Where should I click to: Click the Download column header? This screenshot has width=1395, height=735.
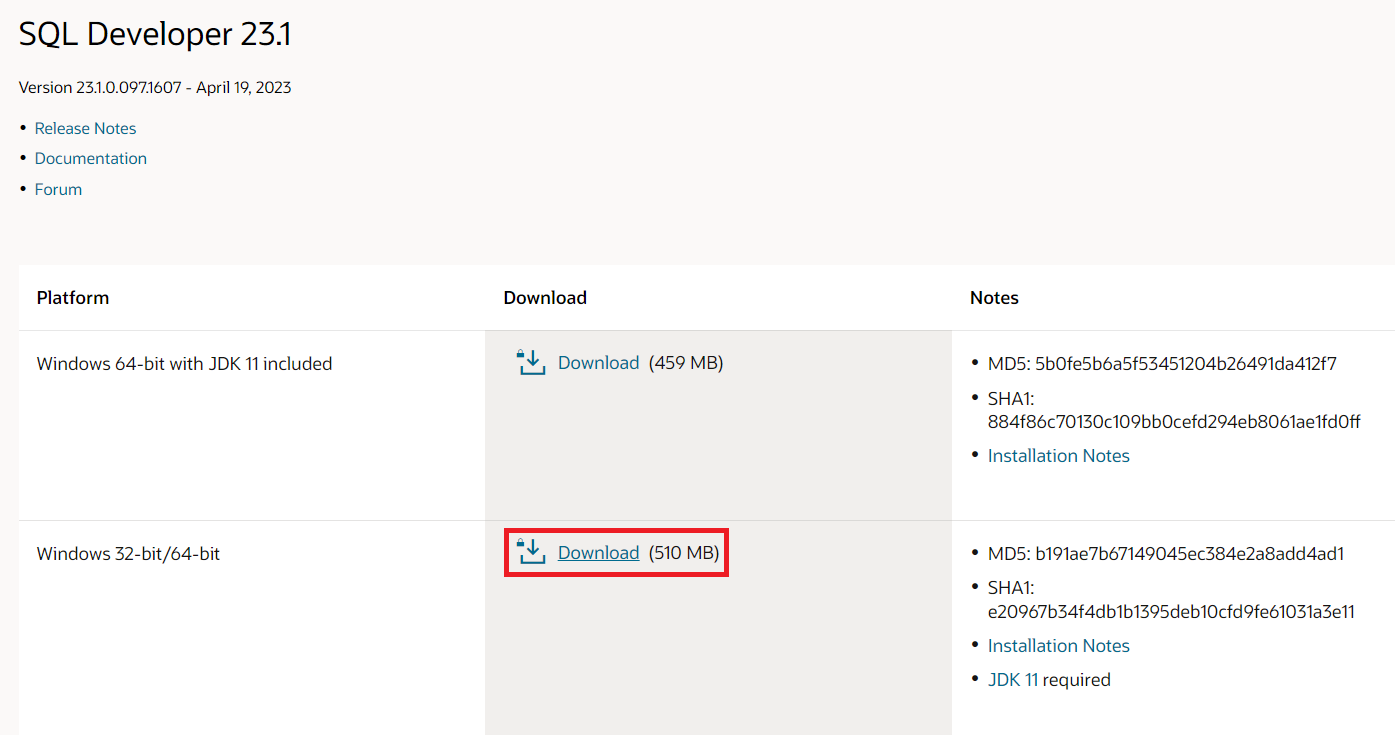pos(545,298)
